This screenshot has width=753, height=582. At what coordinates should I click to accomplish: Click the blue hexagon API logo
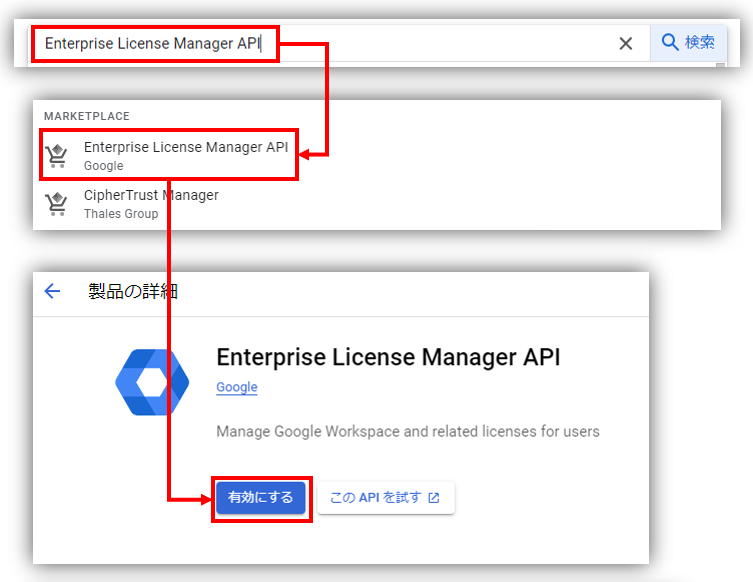(152, 382)
